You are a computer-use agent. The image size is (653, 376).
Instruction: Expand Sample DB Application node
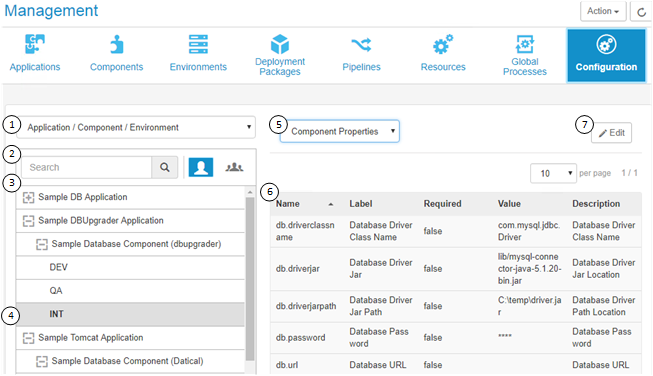coord(28,197)
